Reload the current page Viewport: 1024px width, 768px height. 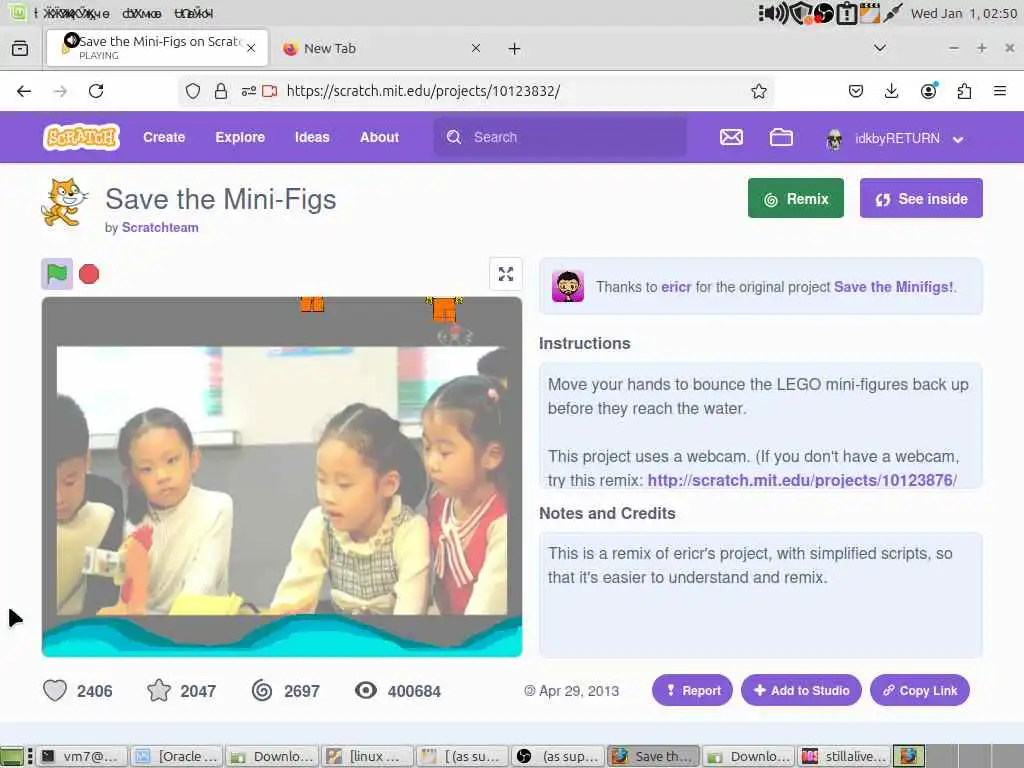pos(96,91)
